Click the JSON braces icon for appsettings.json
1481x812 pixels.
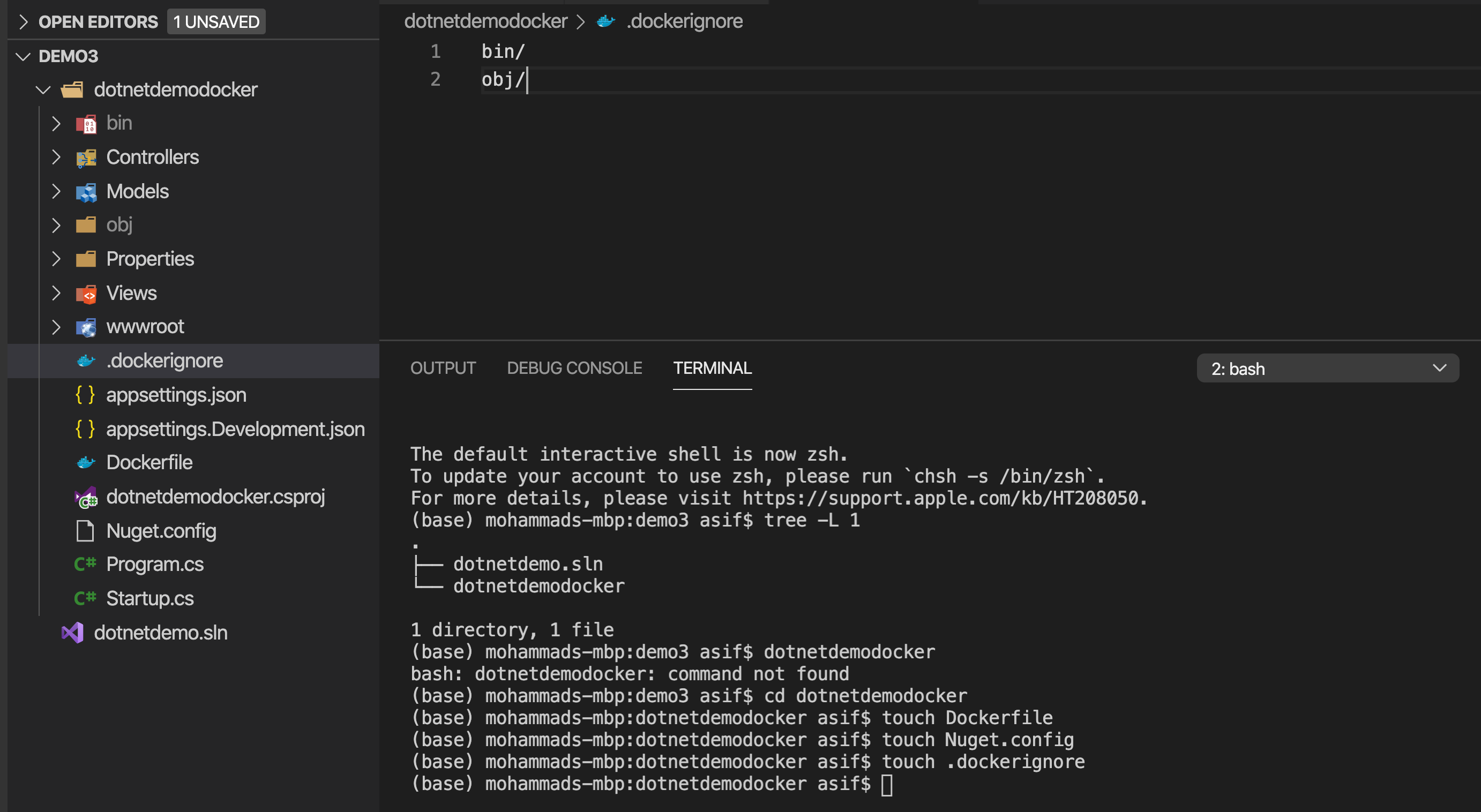pos(85,395)
